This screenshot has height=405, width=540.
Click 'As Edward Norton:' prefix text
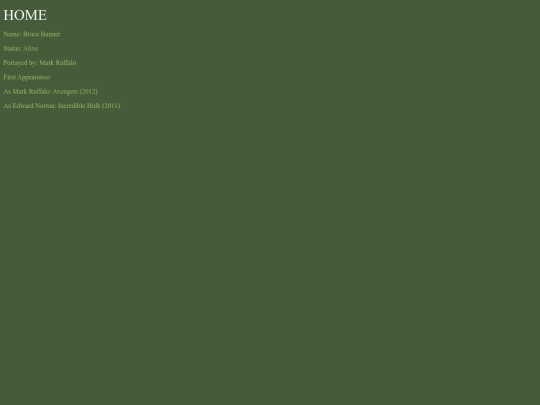pyautogui.click(x=30, y=106)
